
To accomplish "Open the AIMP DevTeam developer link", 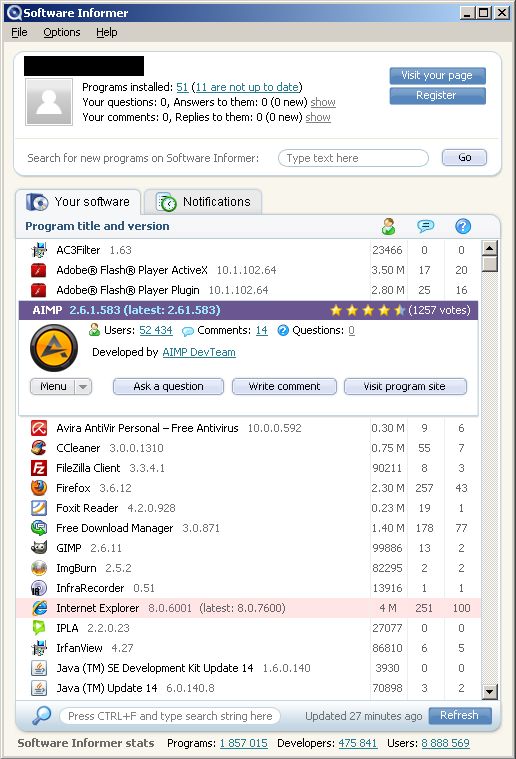I will 199,352.
